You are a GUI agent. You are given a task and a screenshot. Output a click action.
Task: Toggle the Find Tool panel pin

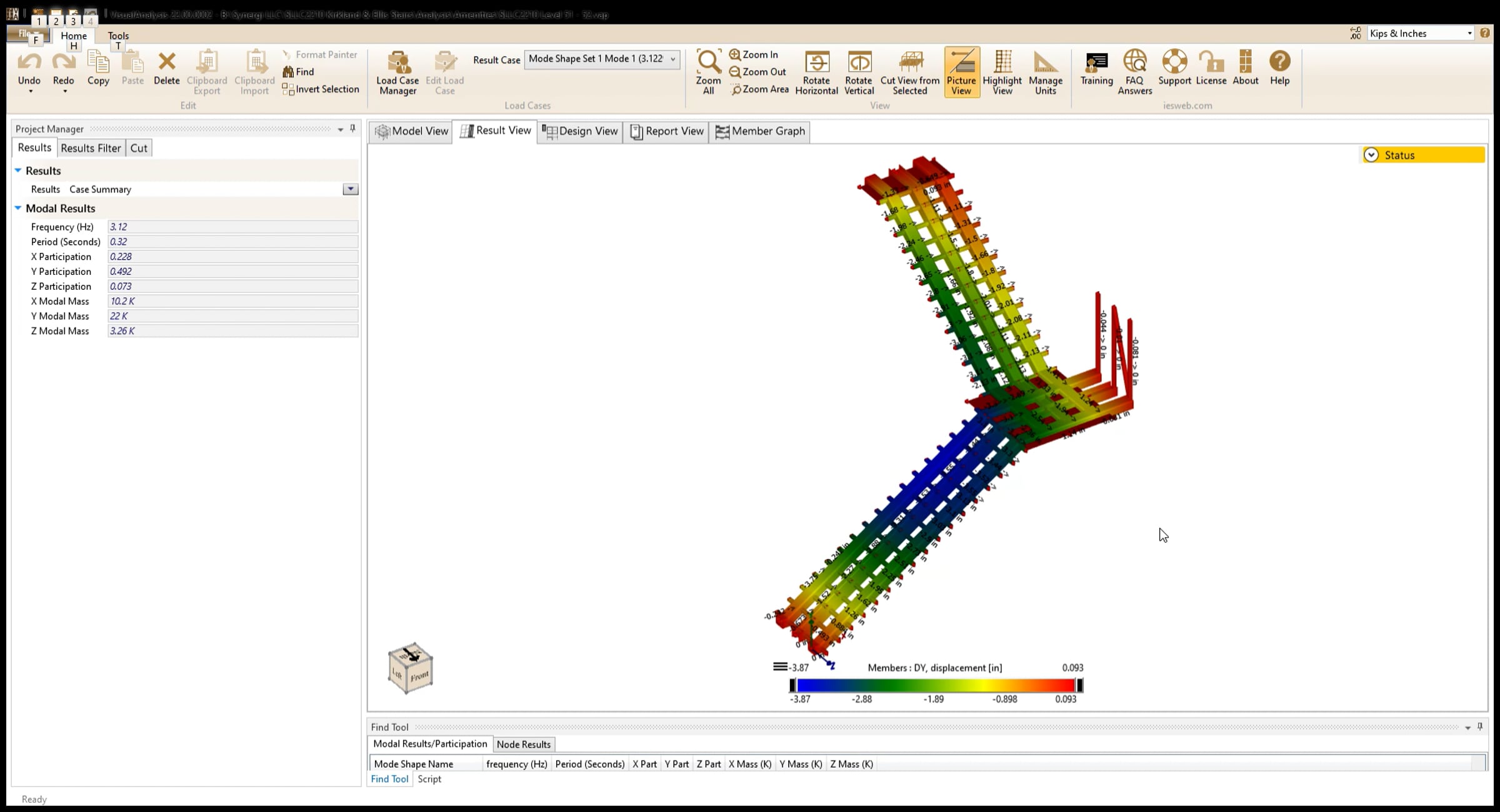point(1479,726)
